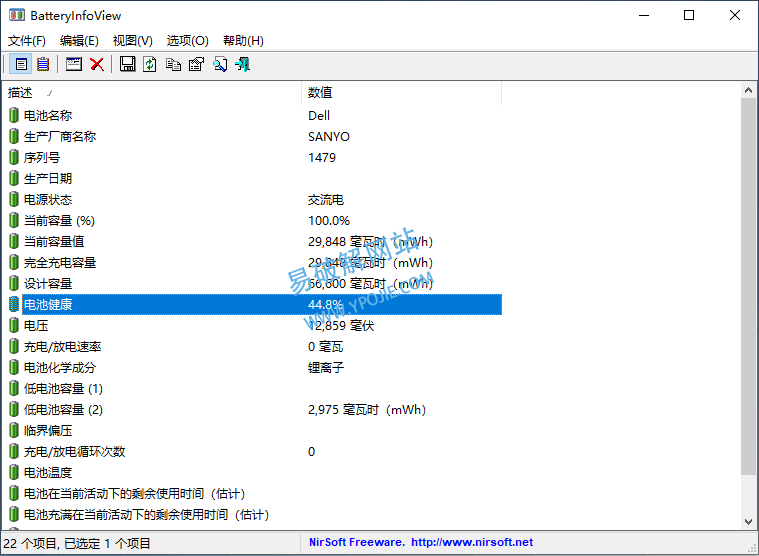
Task: Click the exit door icon
Action: [242, 64]
